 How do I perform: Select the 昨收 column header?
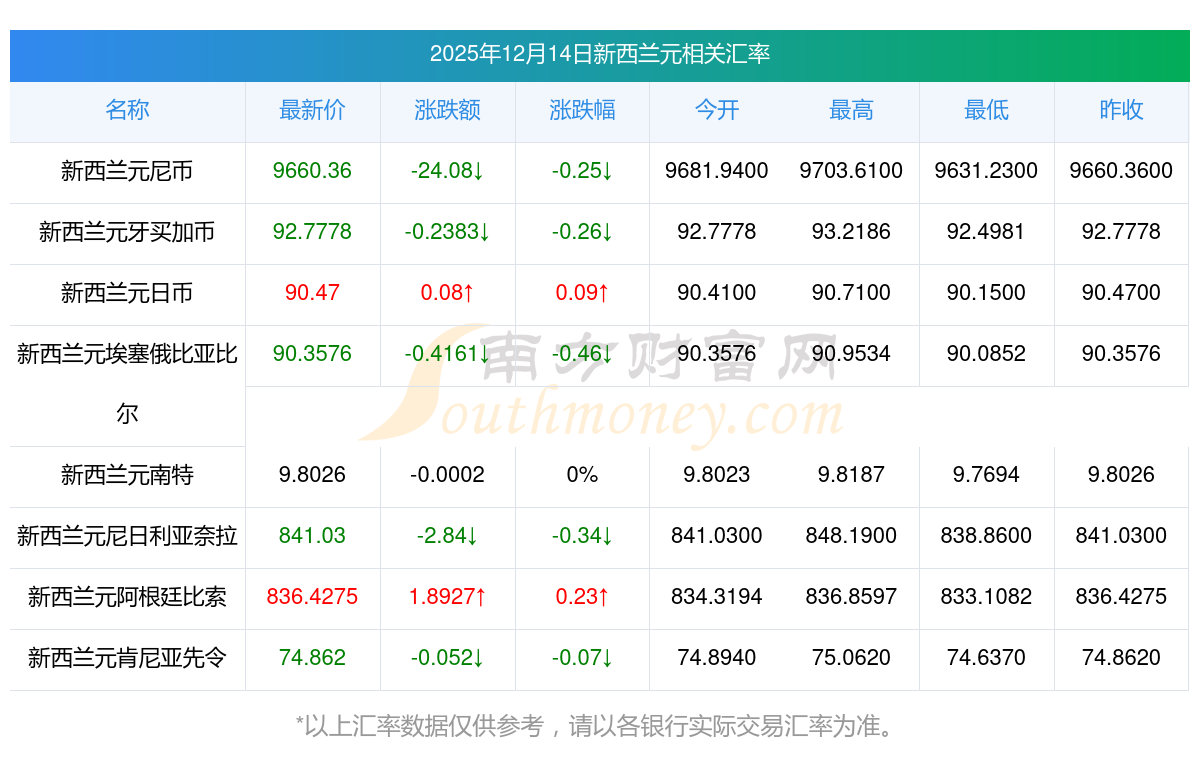pyautogui.click(x=1121, y=111)
